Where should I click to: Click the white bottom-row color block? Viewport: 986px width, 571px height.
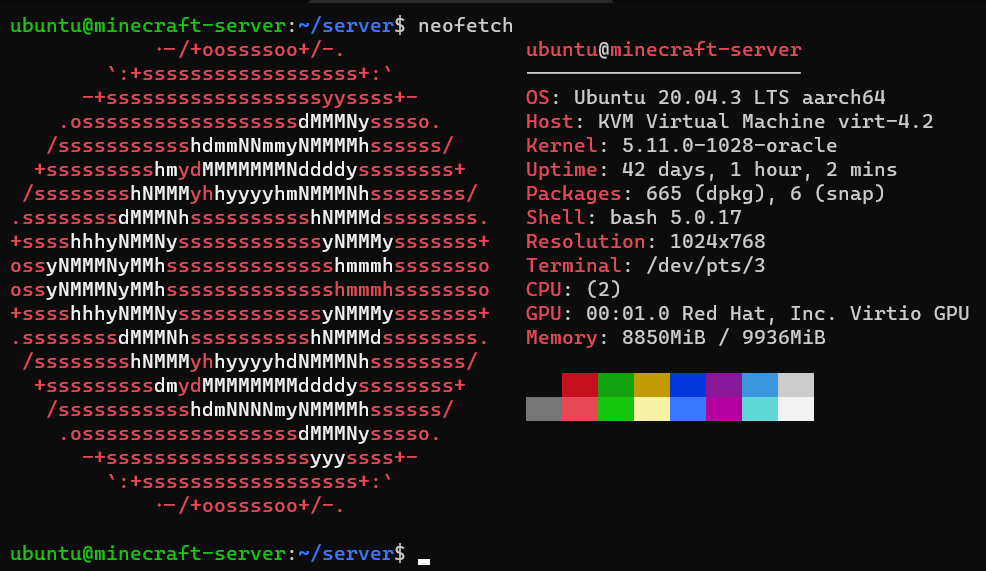[796, 409]
